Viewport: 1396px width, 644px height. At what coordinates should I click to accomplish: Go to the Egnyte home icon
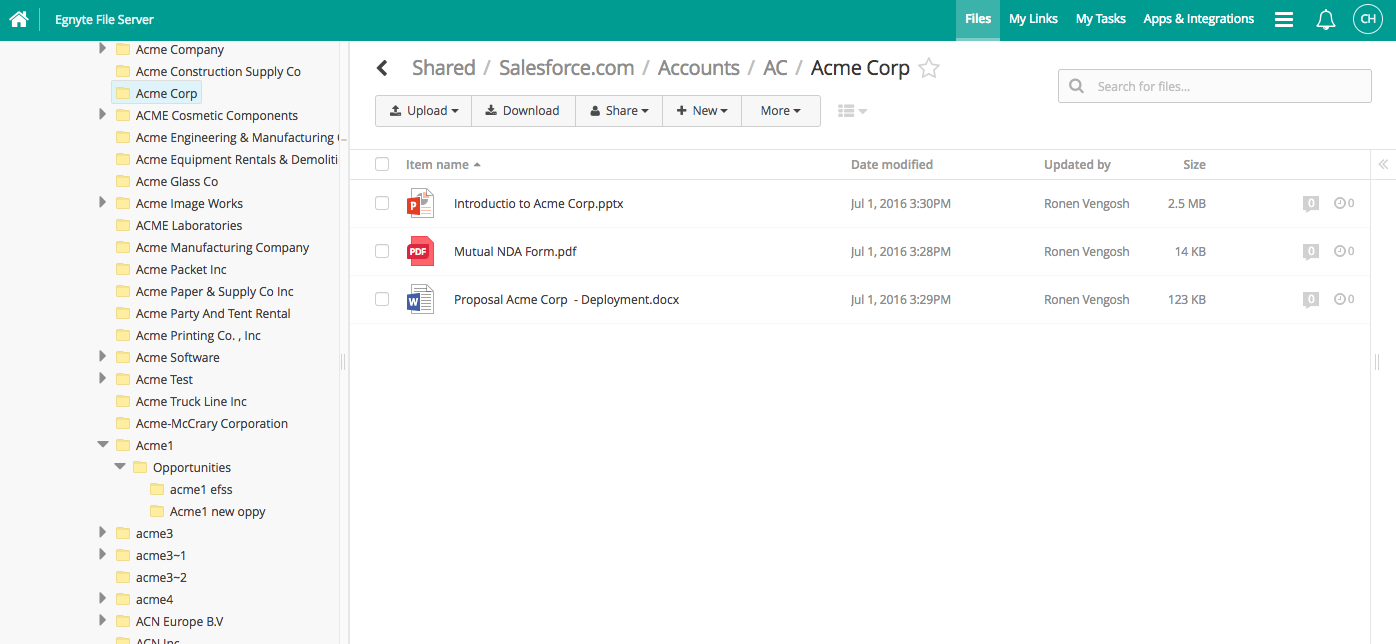pyautogui.click(x=18, y=19)
